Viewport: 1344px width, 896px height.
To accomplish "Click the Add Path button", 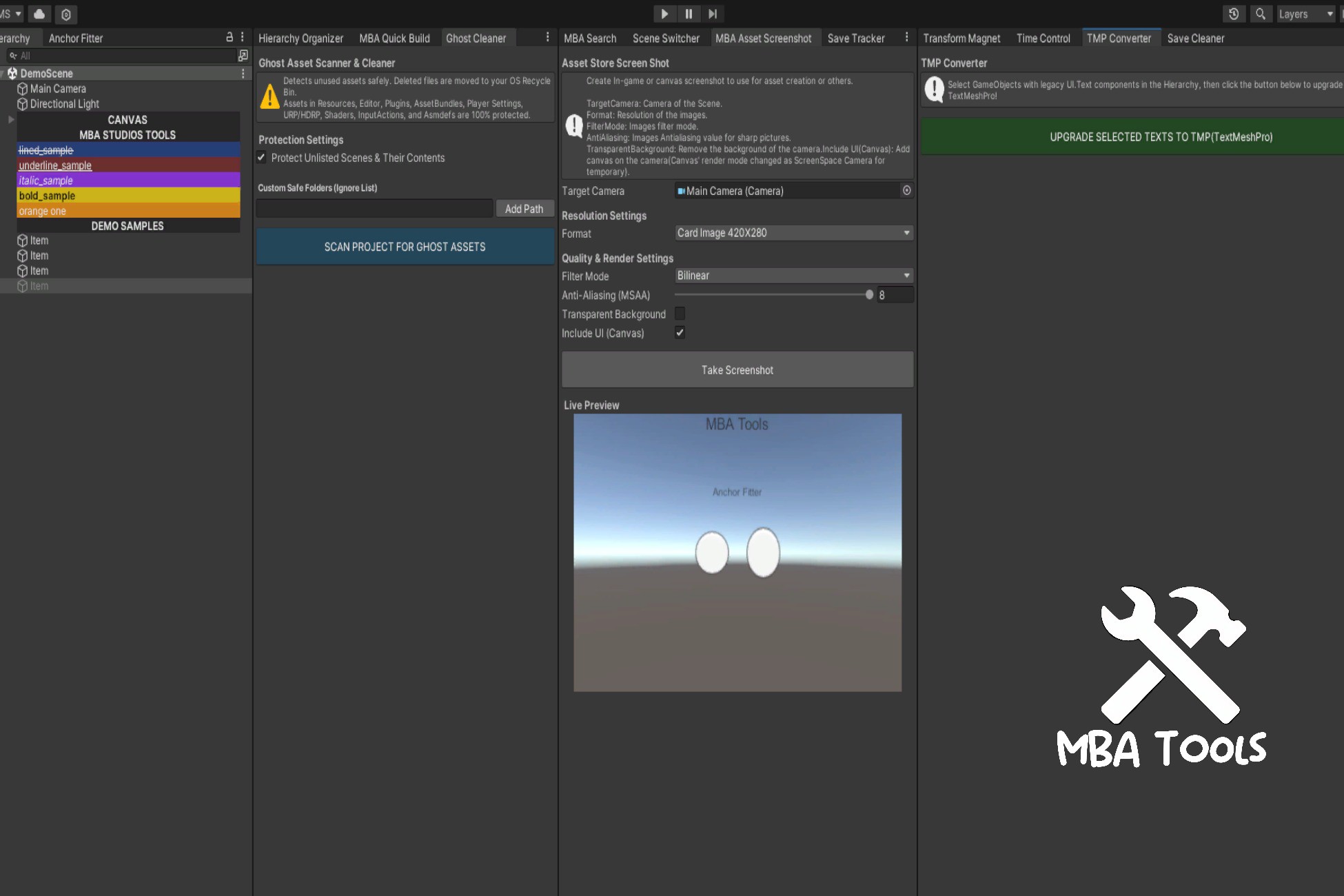I will [525, 208].
